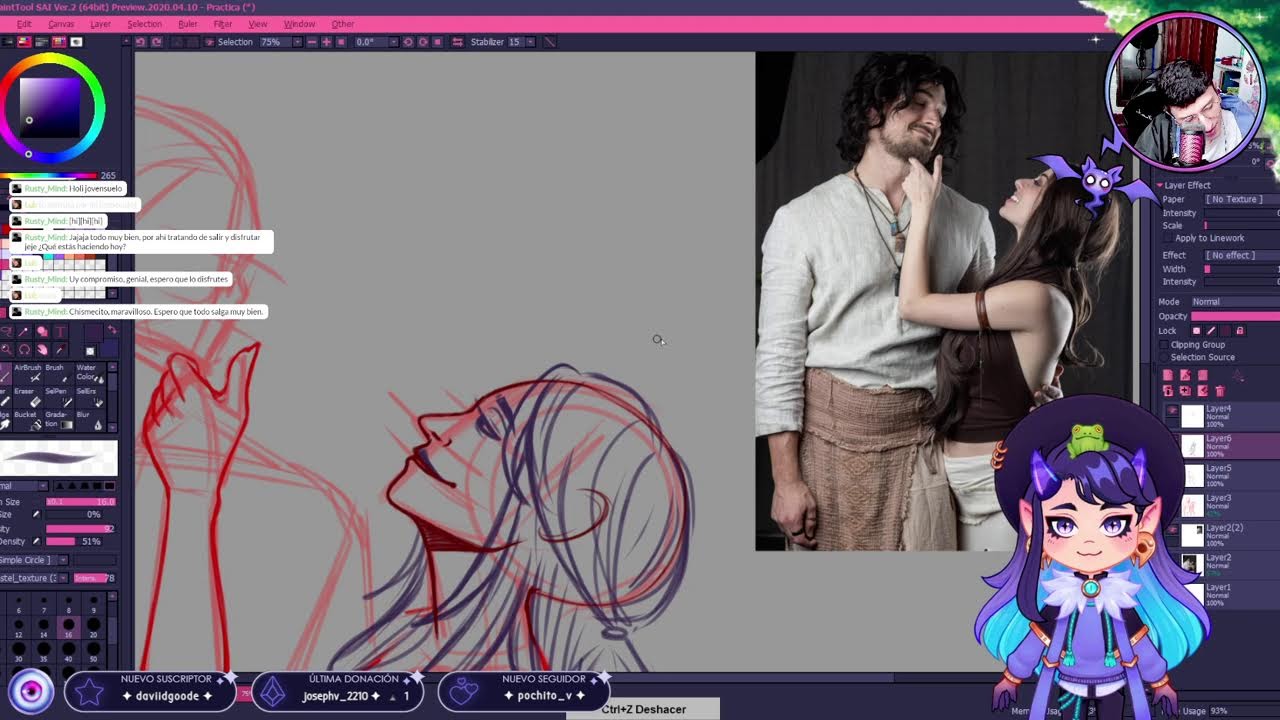Image resolution: width=1280 pixels, height=720 pixels.
Task: Open the zoom 75% dropdown
Action: tap(297, 42)
